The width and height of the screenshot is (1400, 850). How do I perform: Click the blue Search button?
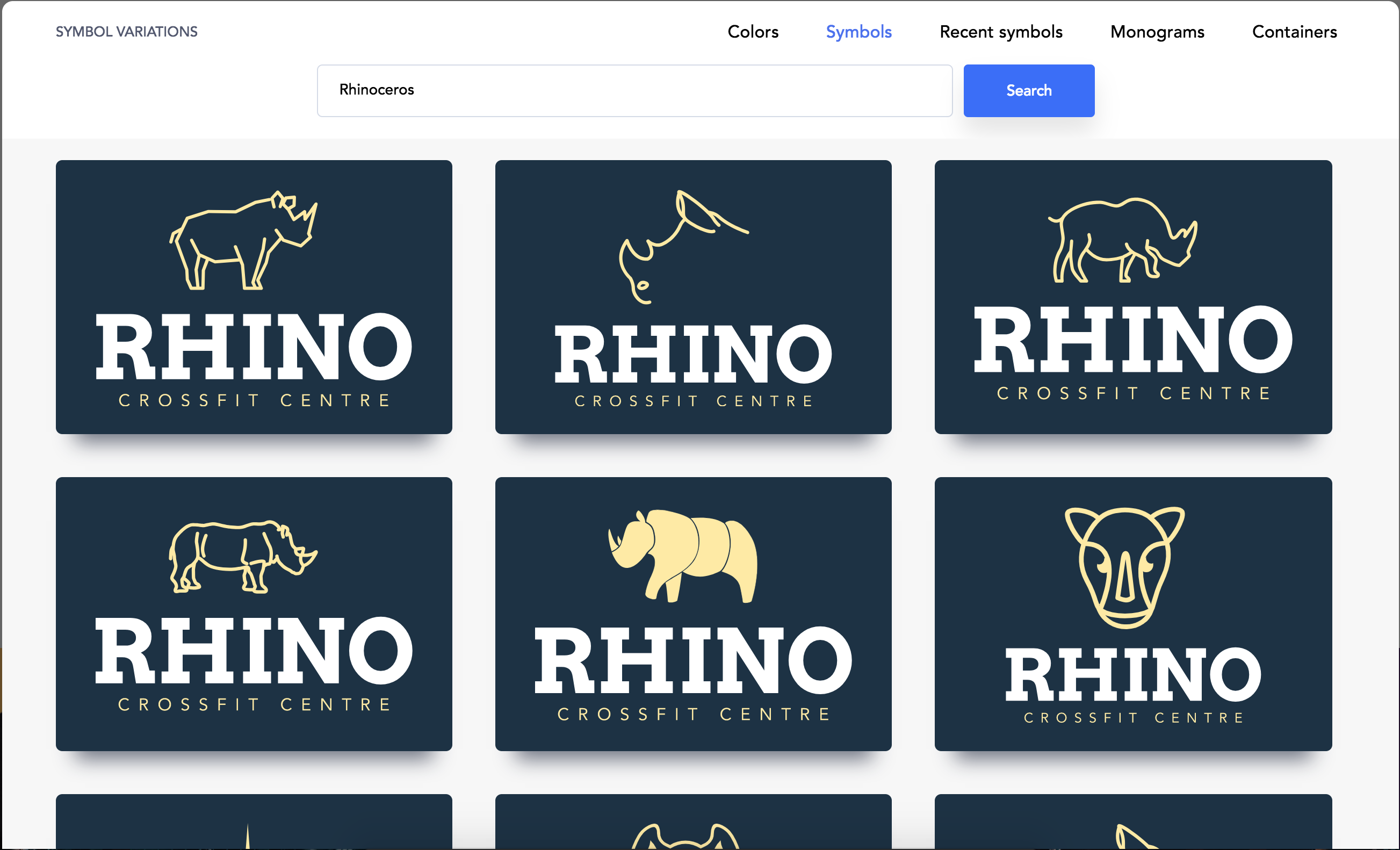[1028, 90]
